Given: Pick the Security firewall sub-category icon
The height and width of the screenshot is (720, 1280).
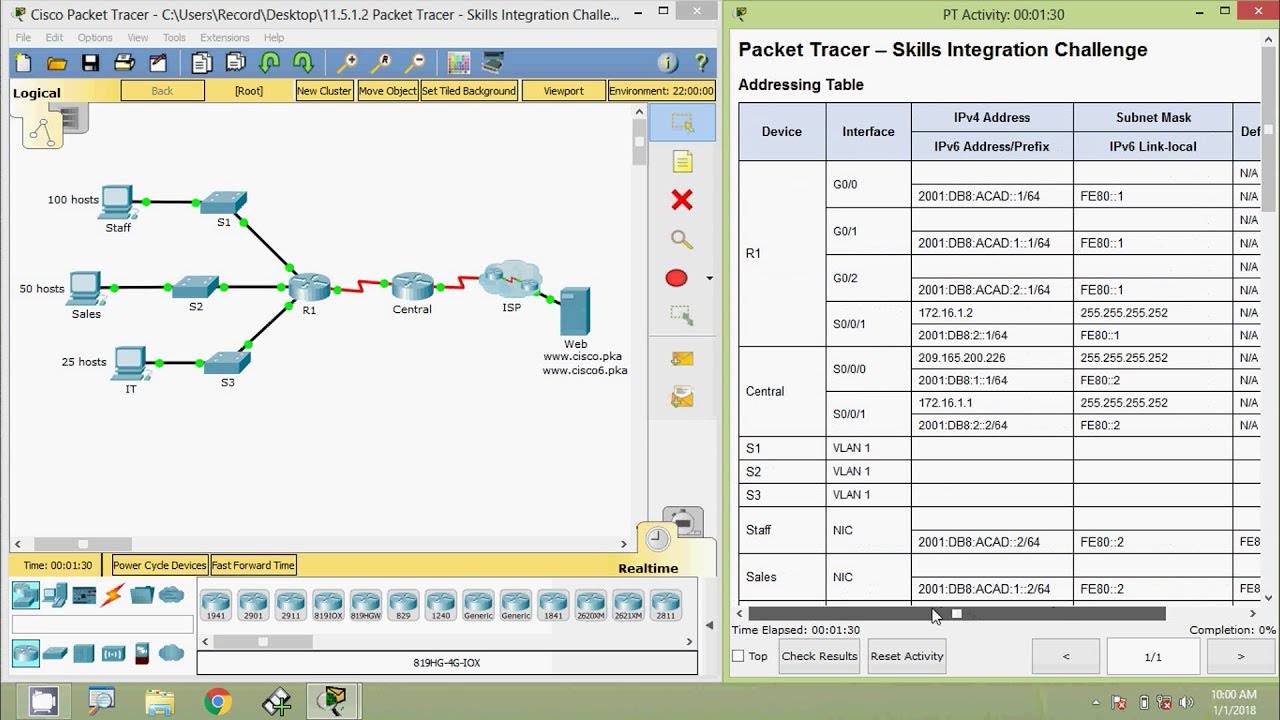Looking at the screenshot, I should pos(142,653).
